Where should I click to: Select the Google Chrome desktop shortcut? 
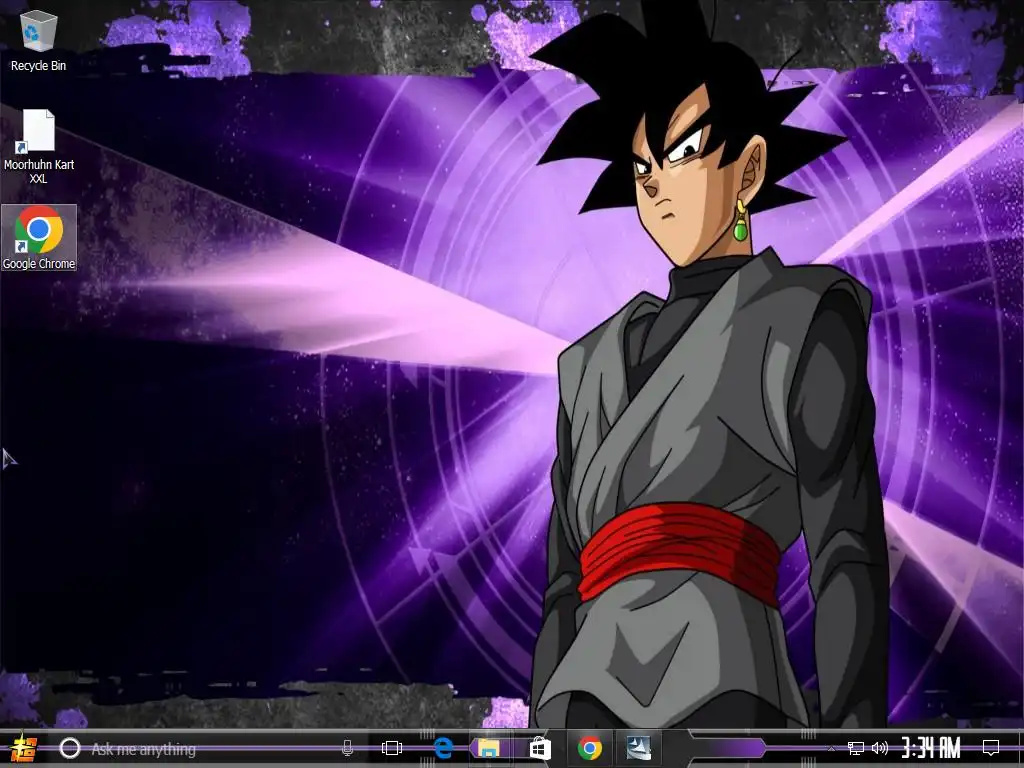(39, 238)
